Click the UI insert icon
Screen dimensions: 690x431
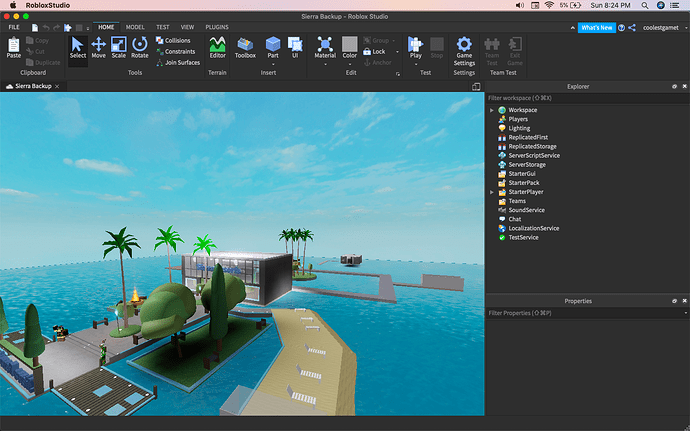295,47
